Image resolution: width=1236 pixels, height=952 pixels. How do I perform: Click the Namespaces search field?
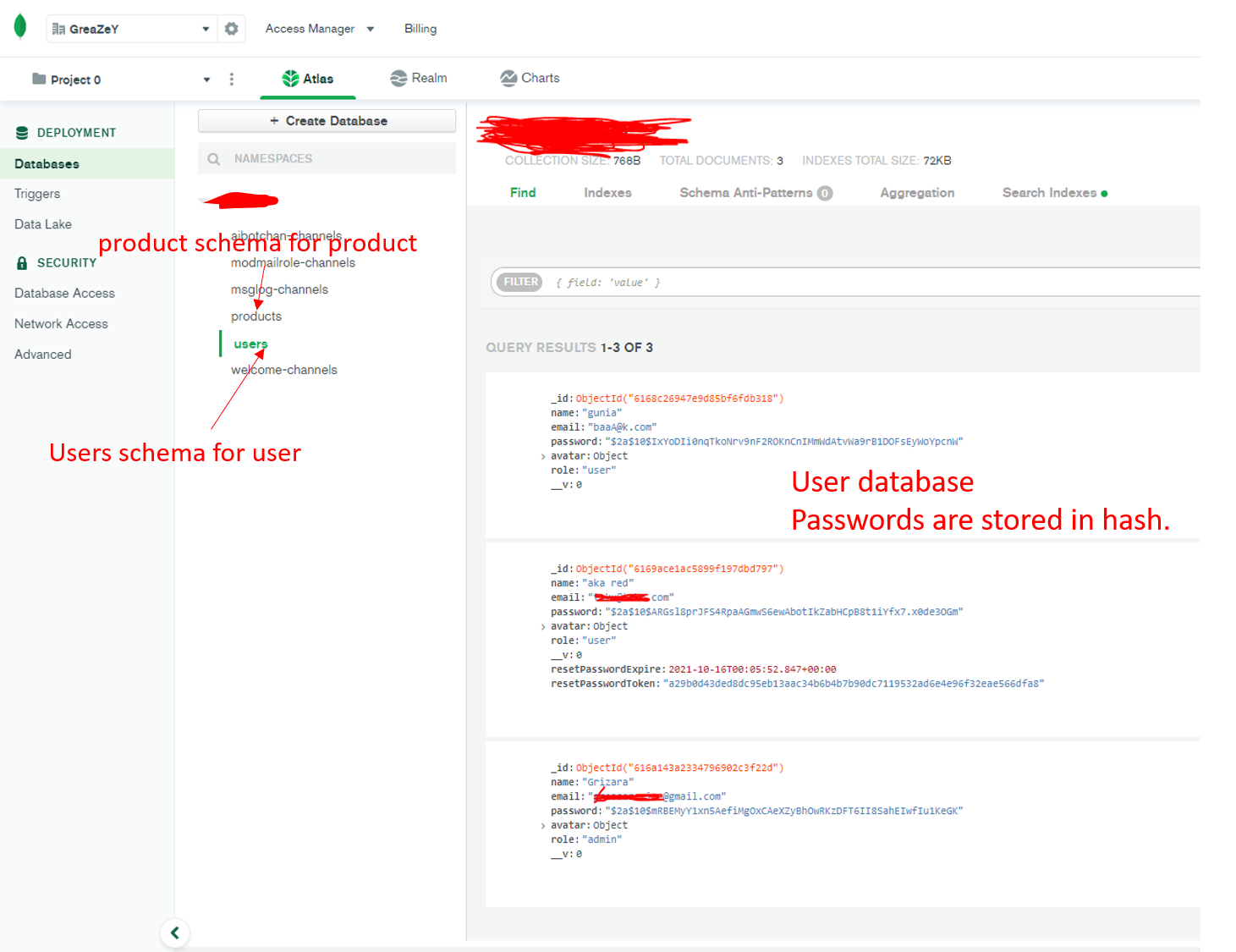pyautogui.click(x=327, y=158)
